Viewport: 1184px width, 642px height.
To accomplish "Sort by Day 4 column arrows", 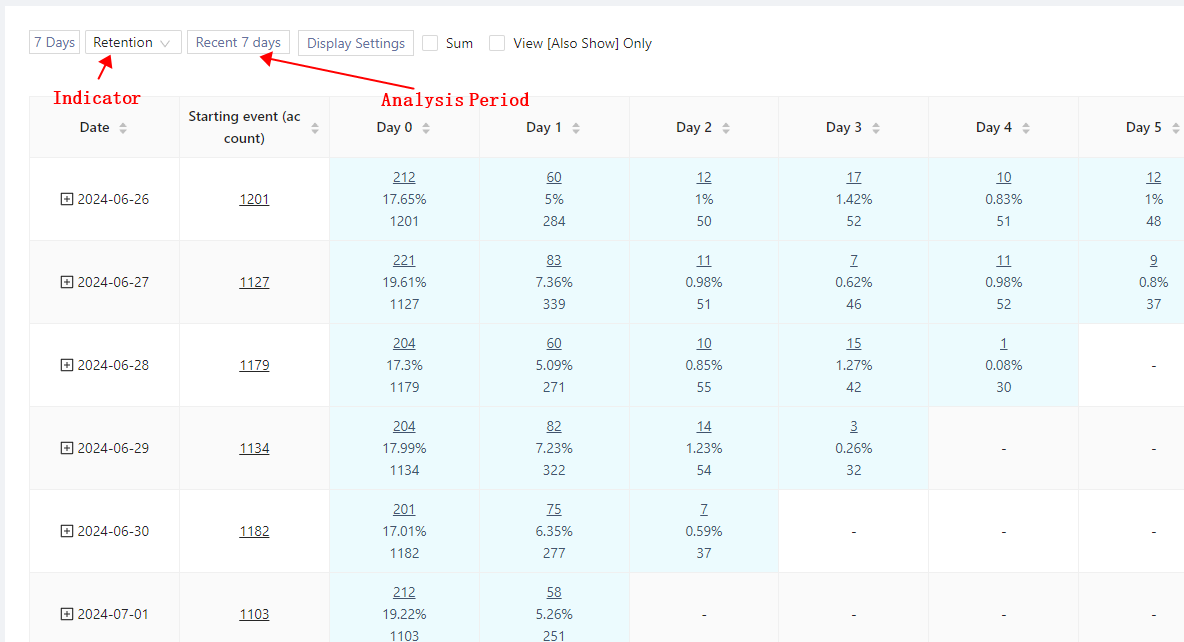I will click(1026, 128).
